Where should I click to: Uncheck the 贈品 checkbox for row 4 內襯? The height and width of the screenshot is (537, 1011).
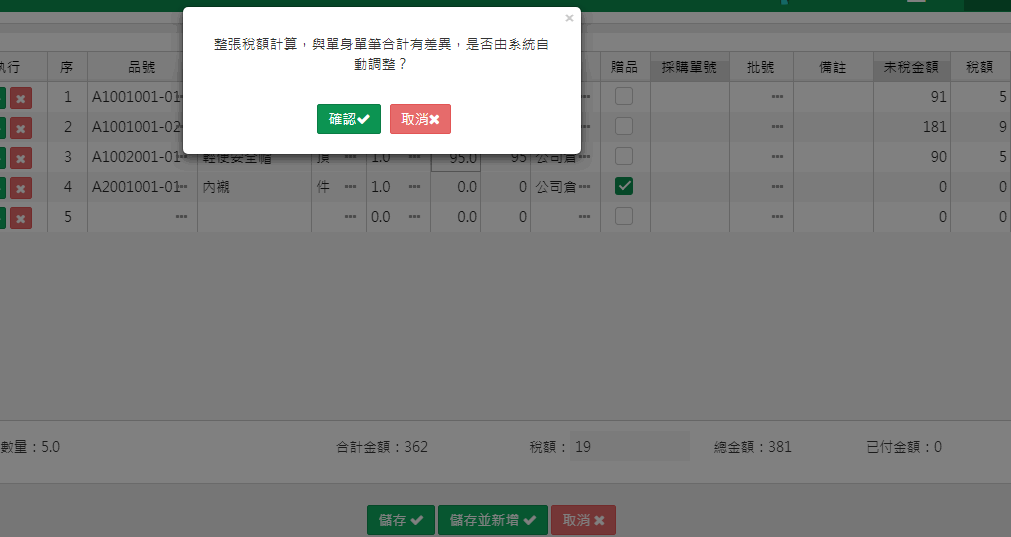(623, 186)
